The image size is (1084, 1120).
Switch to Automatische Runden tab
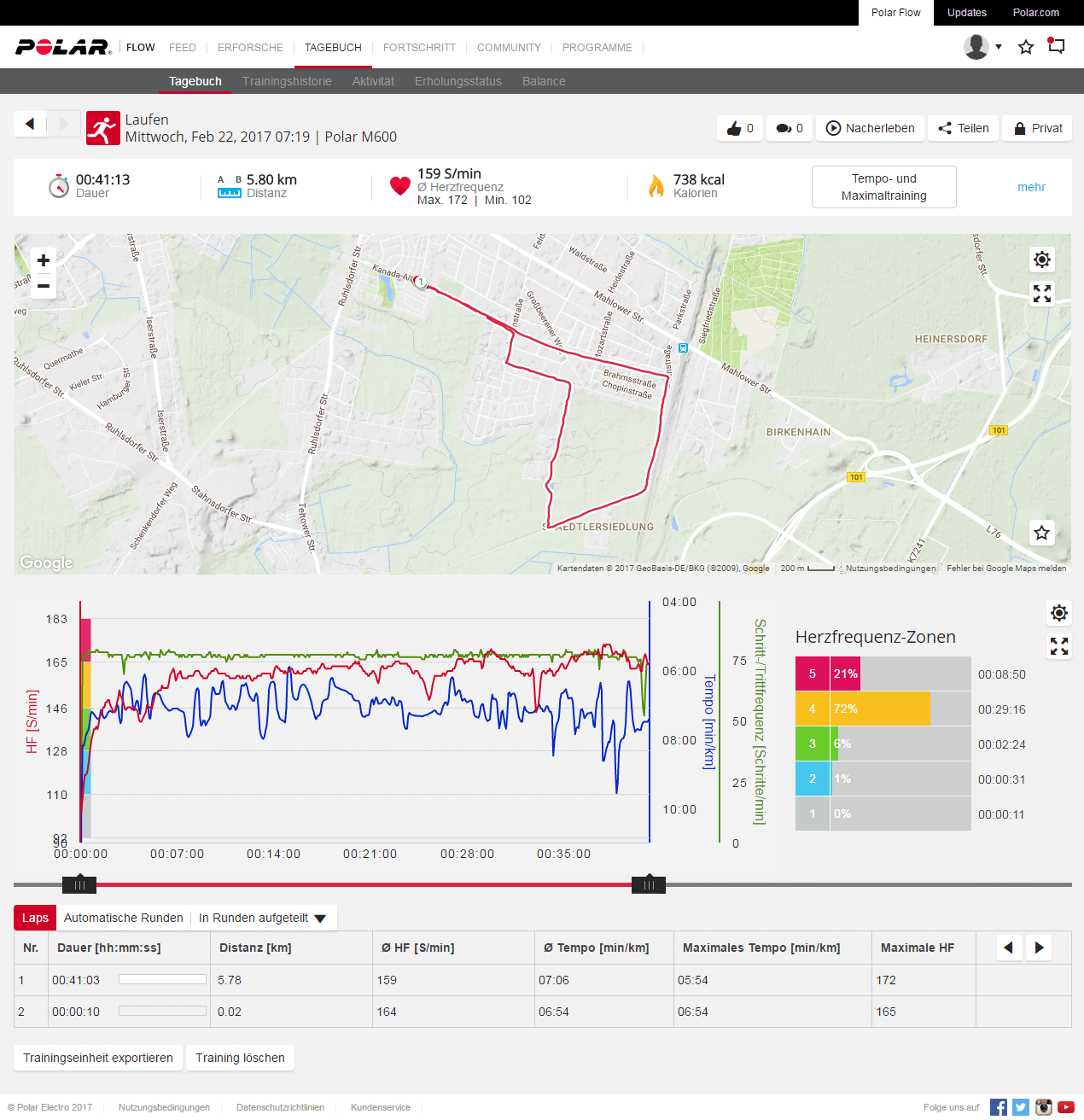tap(124, 918)
